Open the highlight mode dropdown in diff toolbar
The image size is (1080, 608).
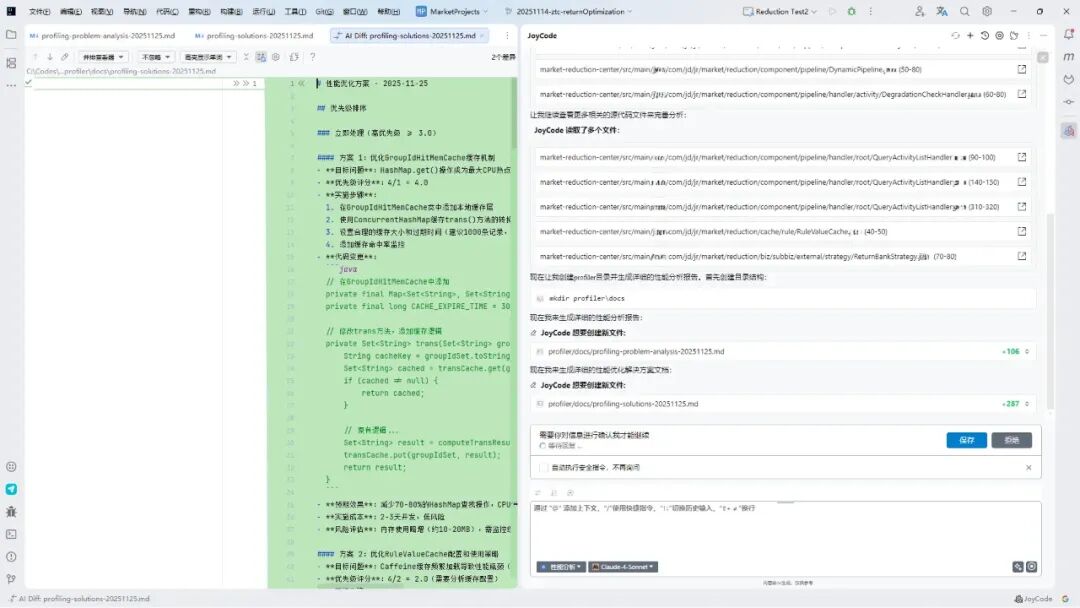[208, 57]
